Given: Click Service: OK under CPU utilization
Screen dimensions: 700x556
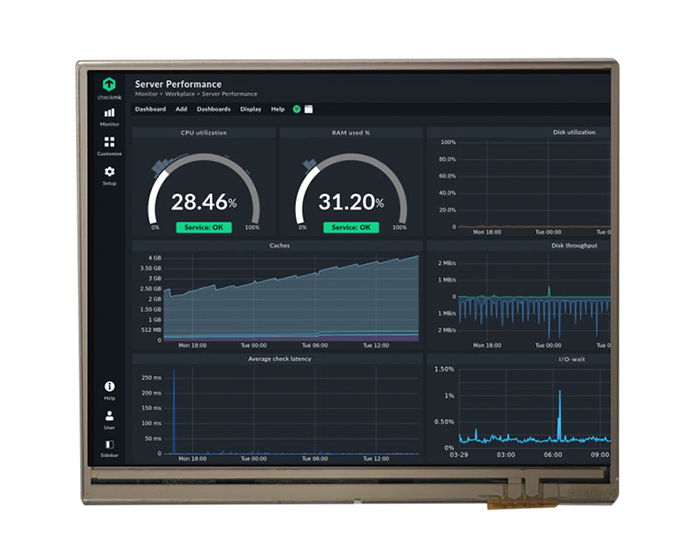Looking at the screenshot, I should [203, 227].
